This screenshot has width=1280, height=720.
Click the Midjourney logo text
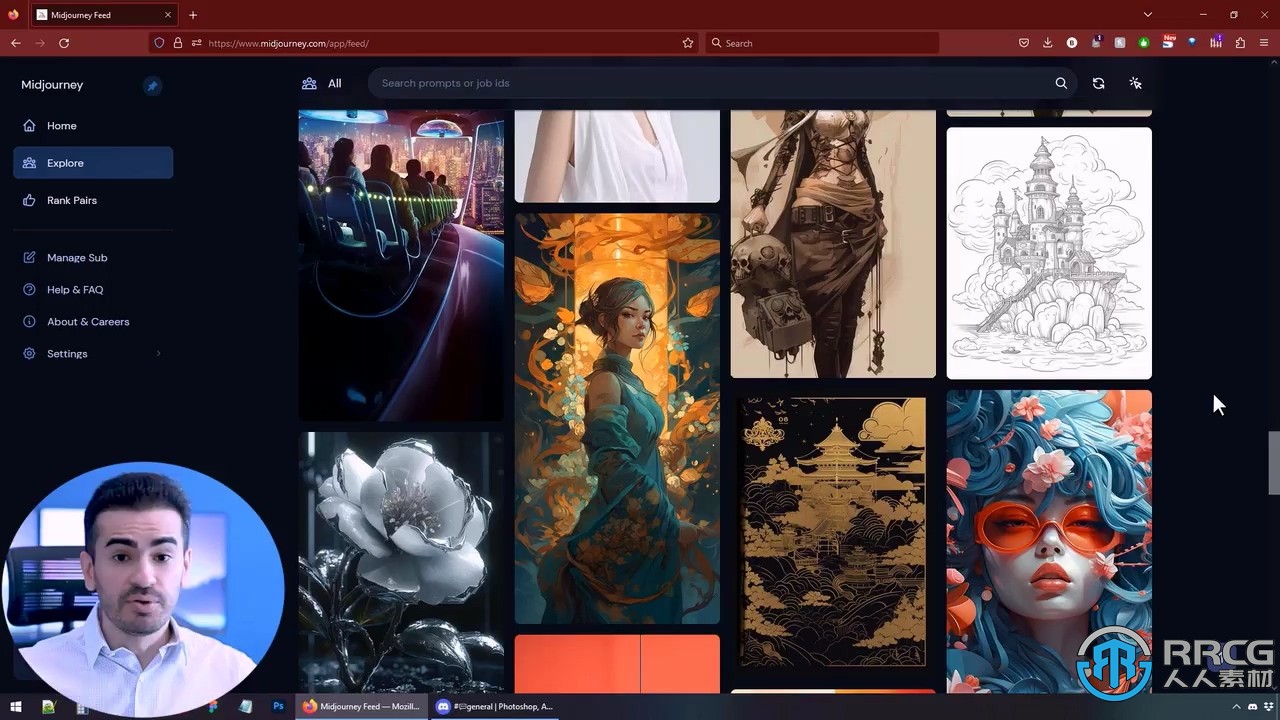[x=52, y=85]
